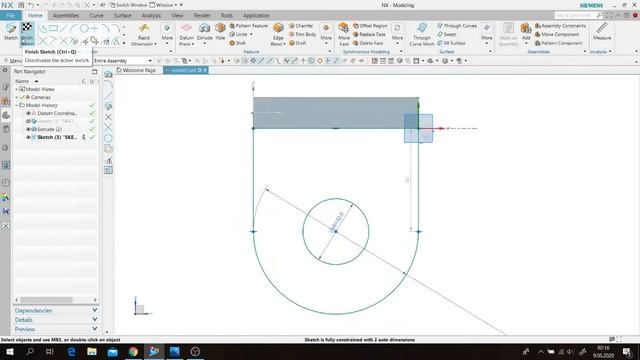Switch to the Analysis ribbon tab
Viewport: 640px width, 360px height.
pos(151,16)
